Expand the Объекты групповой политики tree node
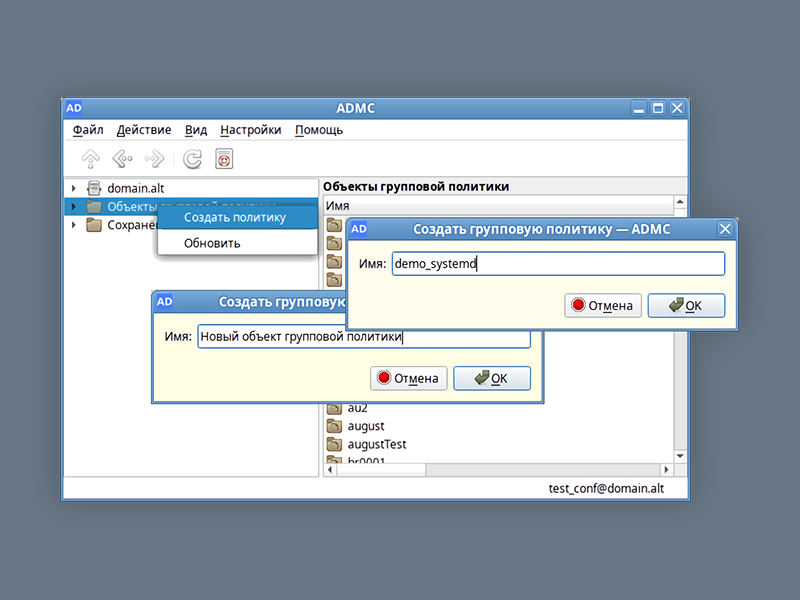Image resolution: width=800 pixels, height=600 pixels. 73,207
